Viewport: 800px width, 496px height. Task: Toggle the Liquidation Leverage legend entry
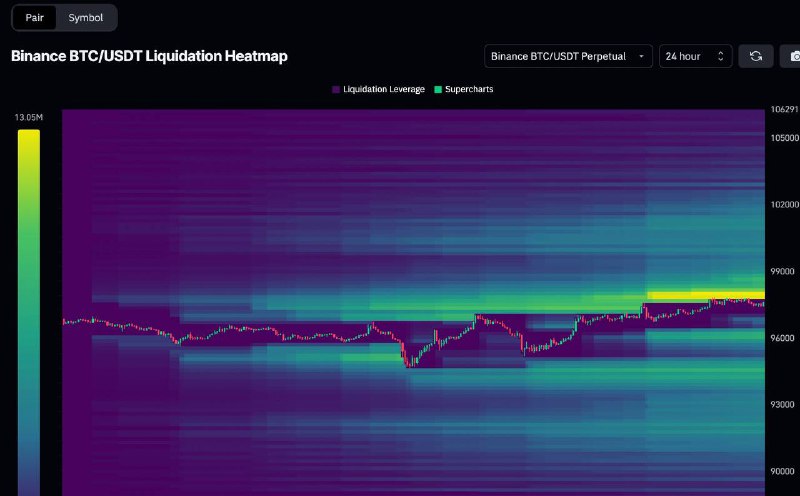point(378,89)
